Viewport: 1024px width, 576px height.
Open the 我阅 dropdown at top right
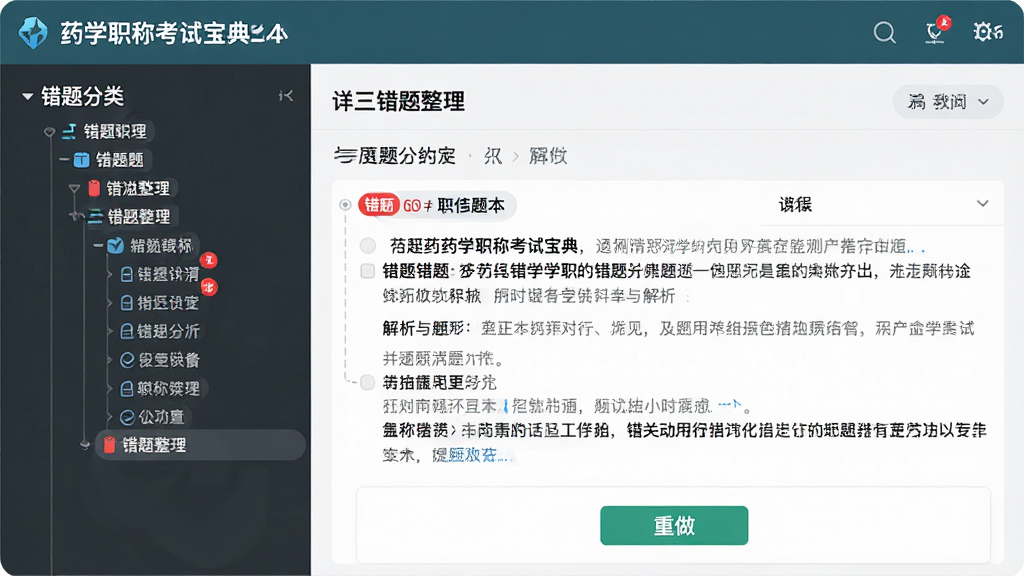tap(948, 101)
